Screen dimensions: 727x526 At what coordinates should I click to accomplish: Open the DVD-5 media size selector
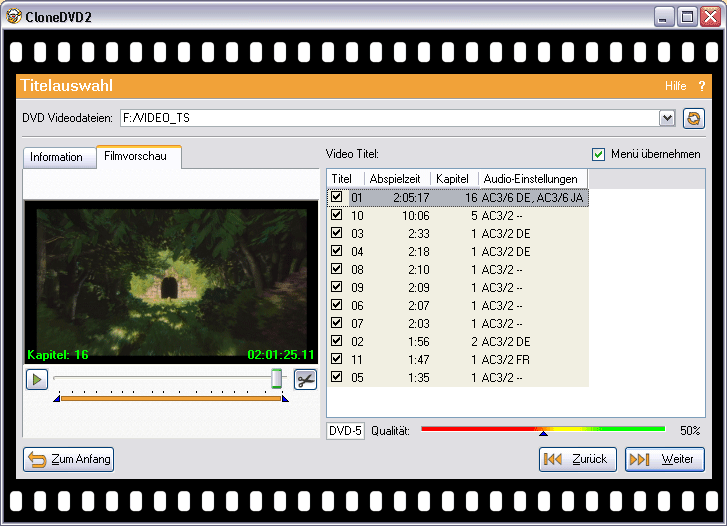point(345,431)
